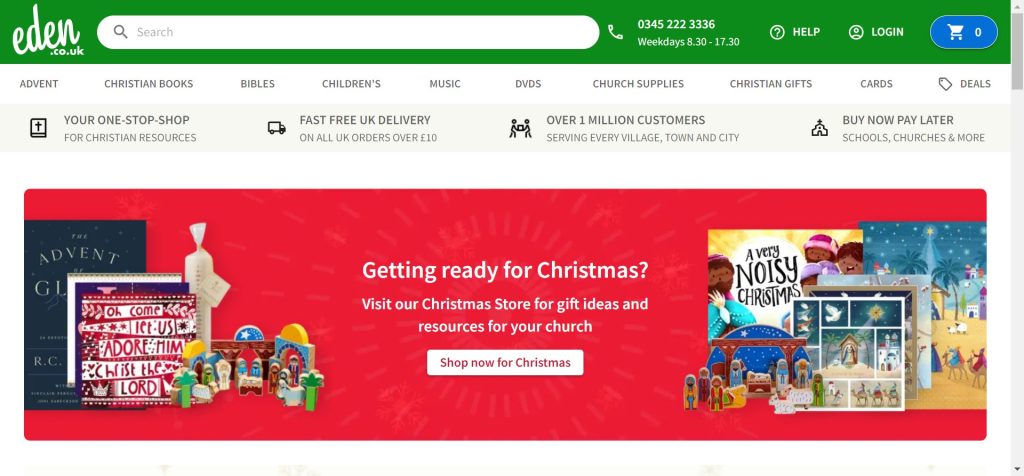
Task: Call link 0345 222 3336
Action: pyautogui.click(x=676, y=24)
